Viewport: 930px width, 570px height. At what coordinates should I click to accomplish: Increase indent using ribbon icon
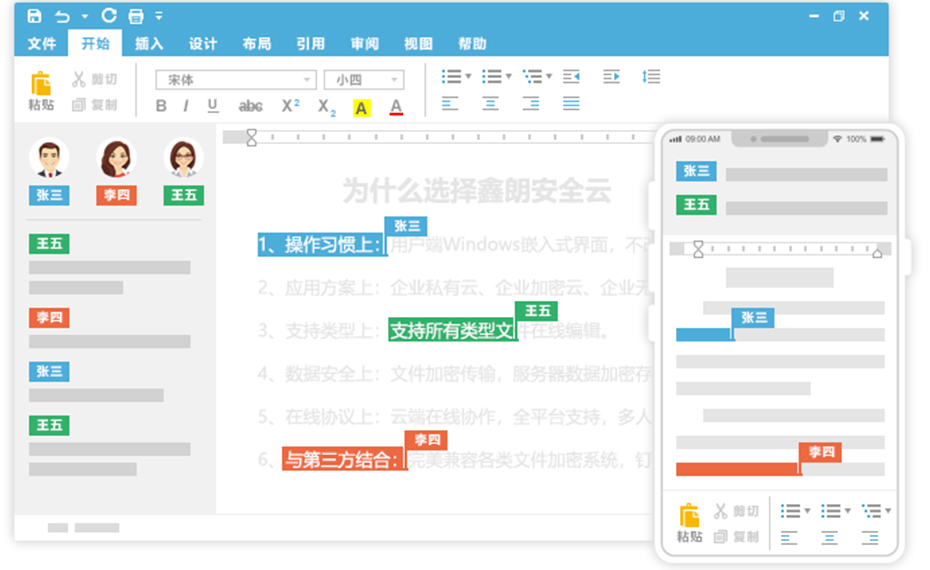[x=611, y=76]
